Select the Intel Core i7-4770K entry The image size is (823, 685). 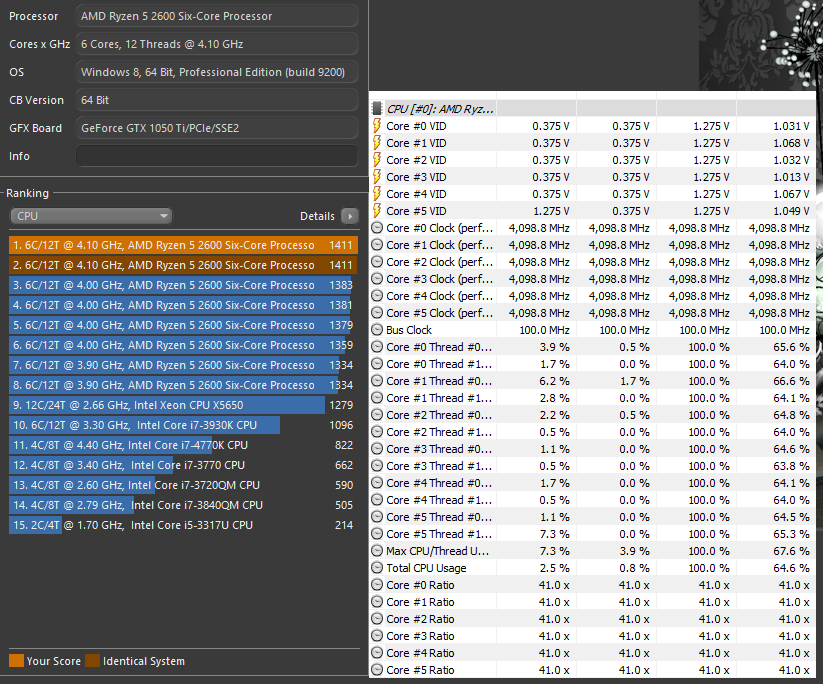pos(183,445)
